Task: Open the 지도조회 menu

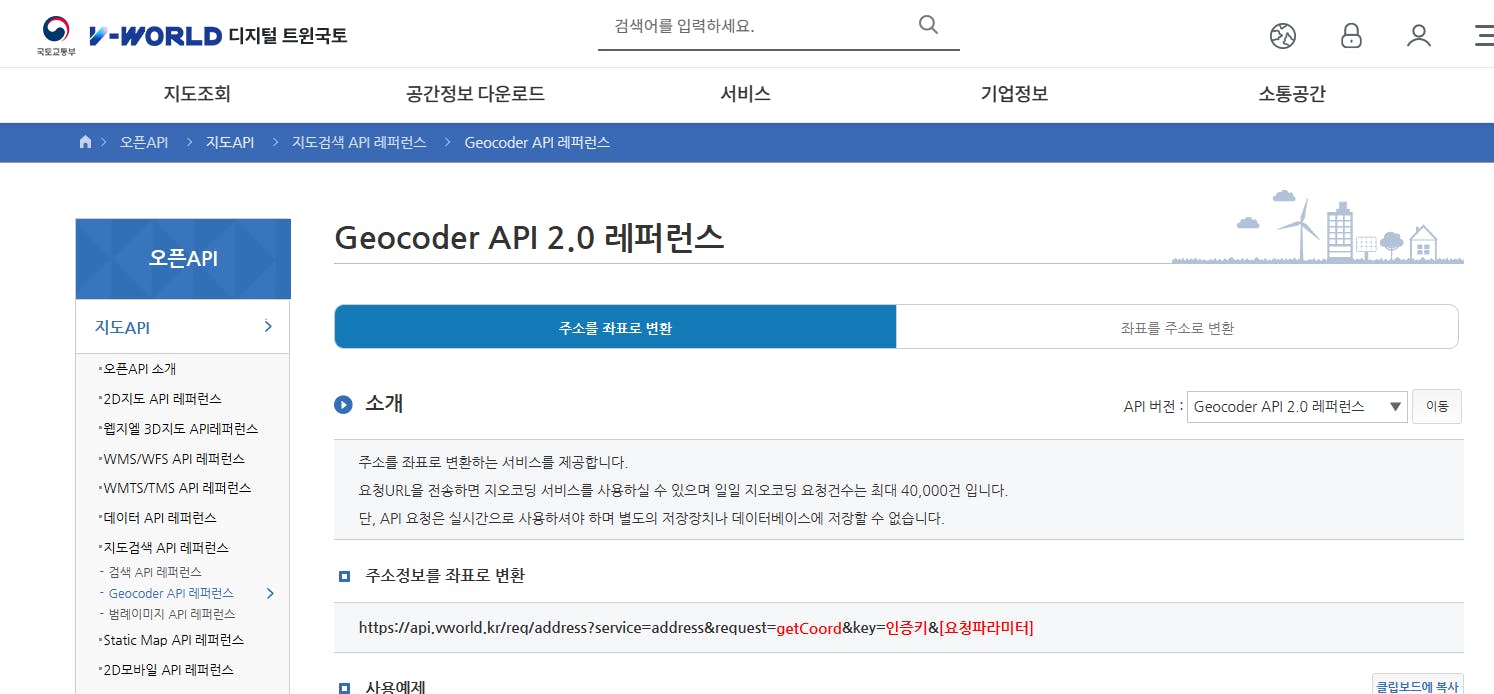Action: coord(197,95)
